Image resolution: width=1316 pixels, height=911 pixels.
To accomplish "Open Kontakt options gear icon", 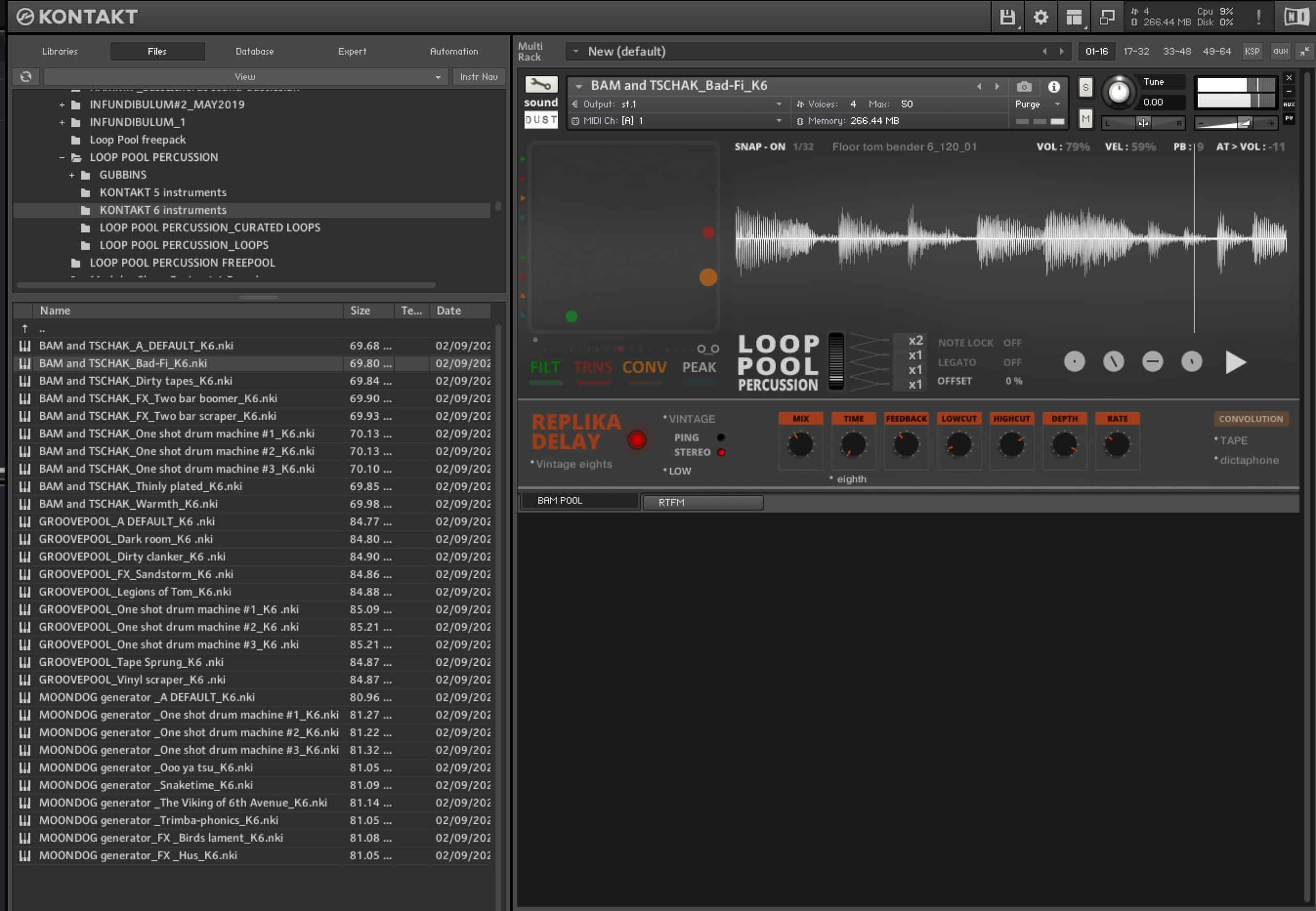I will (x=1041, y=17).
